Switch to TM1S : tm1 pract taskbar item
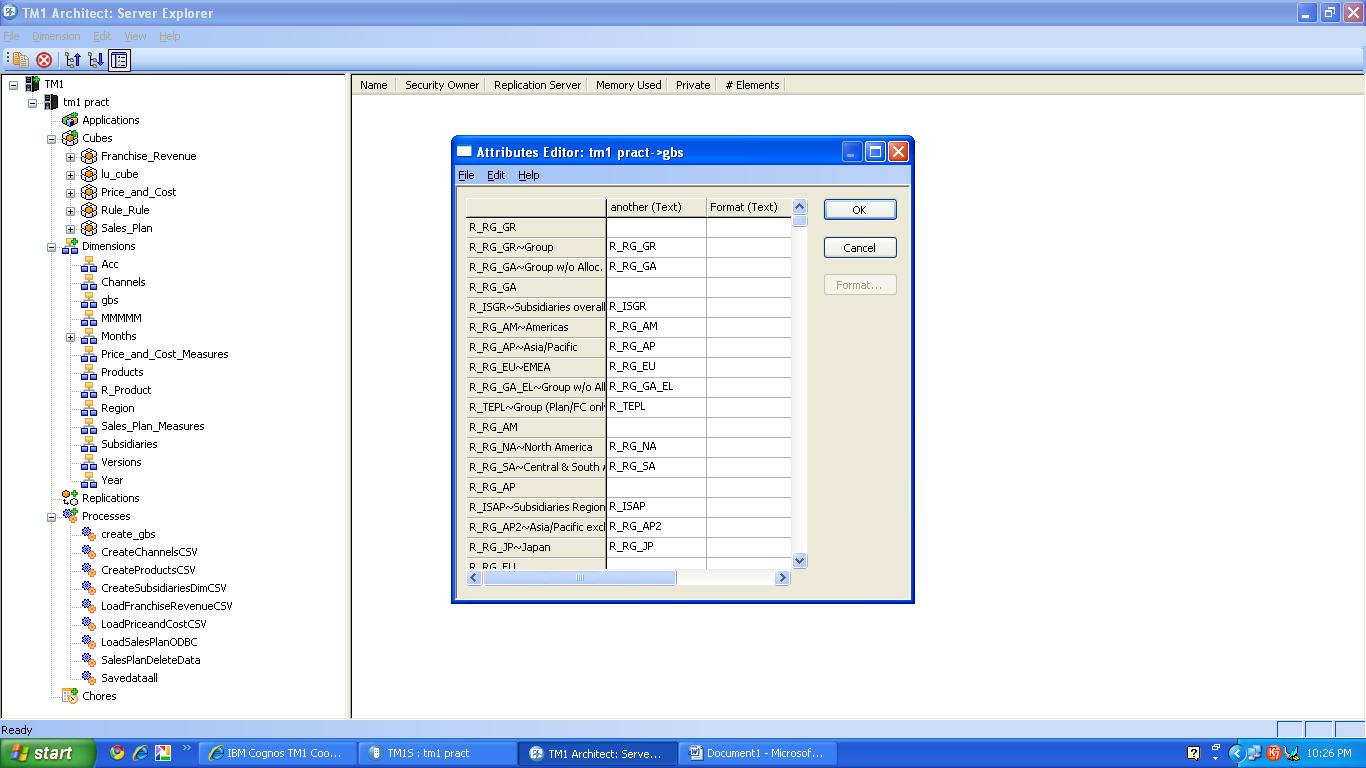The height and width of the screenshot is (768, 1366). click(x=437, y=753)
